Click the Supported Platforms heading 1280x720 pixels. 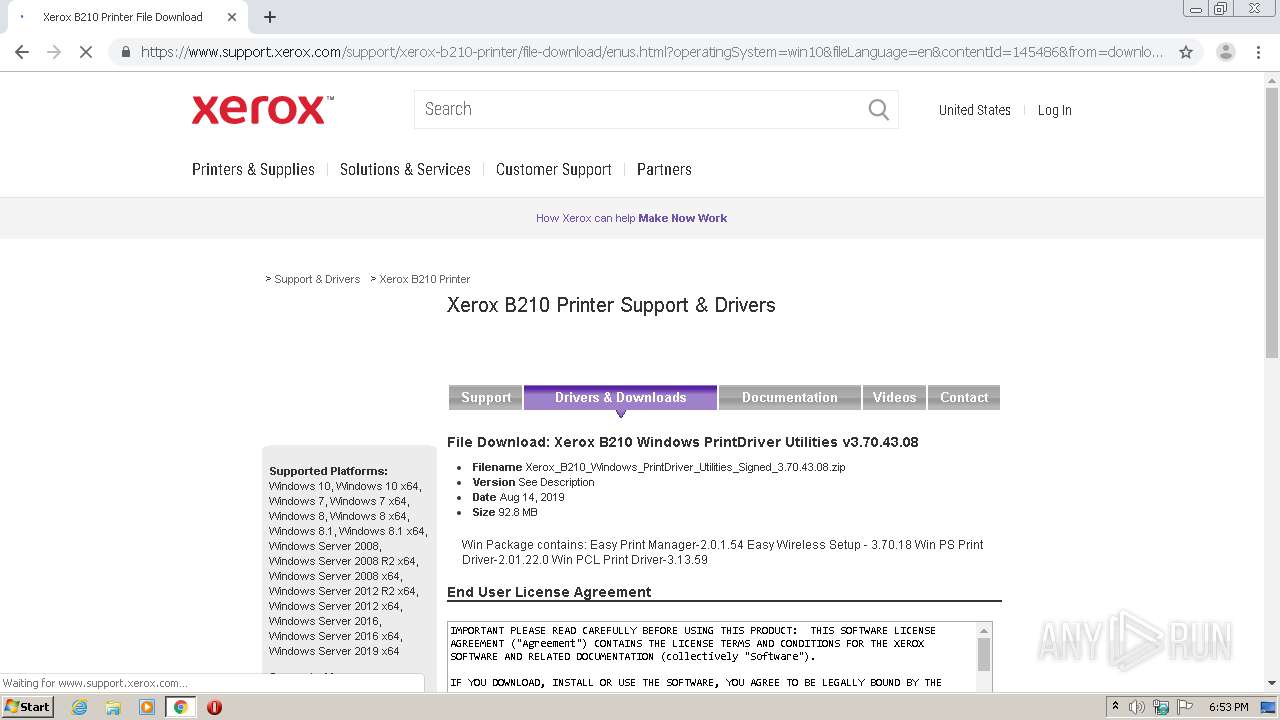328,471
